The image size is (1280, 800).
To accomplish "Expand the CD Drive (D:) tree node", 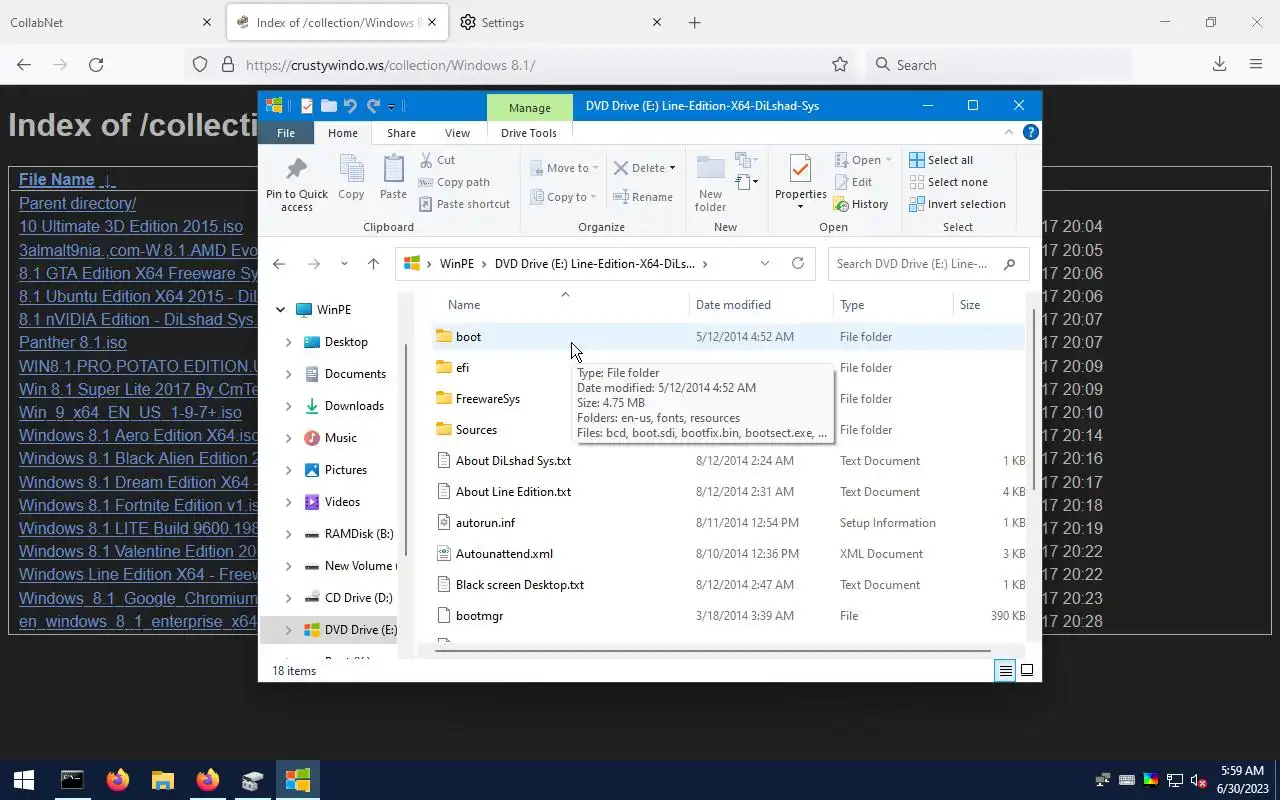I will pyautogui.click(x=289, y=598).
